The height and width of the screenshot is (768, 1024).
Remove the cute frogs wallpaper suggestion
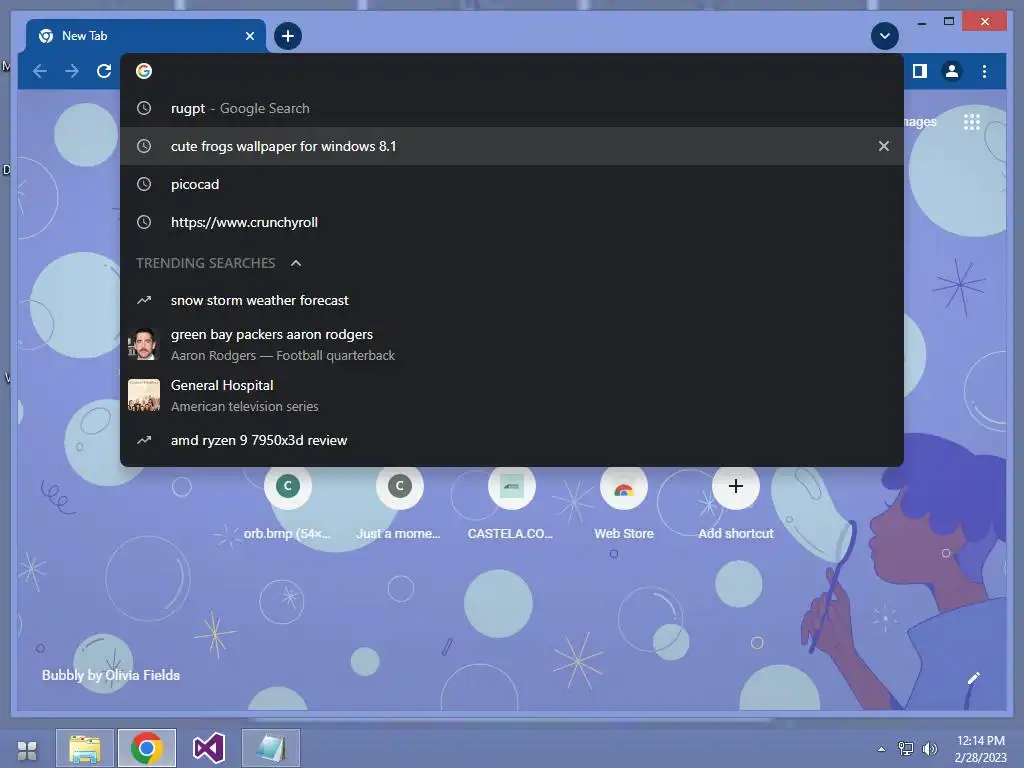pyautogui.click(x=884, y=146)
